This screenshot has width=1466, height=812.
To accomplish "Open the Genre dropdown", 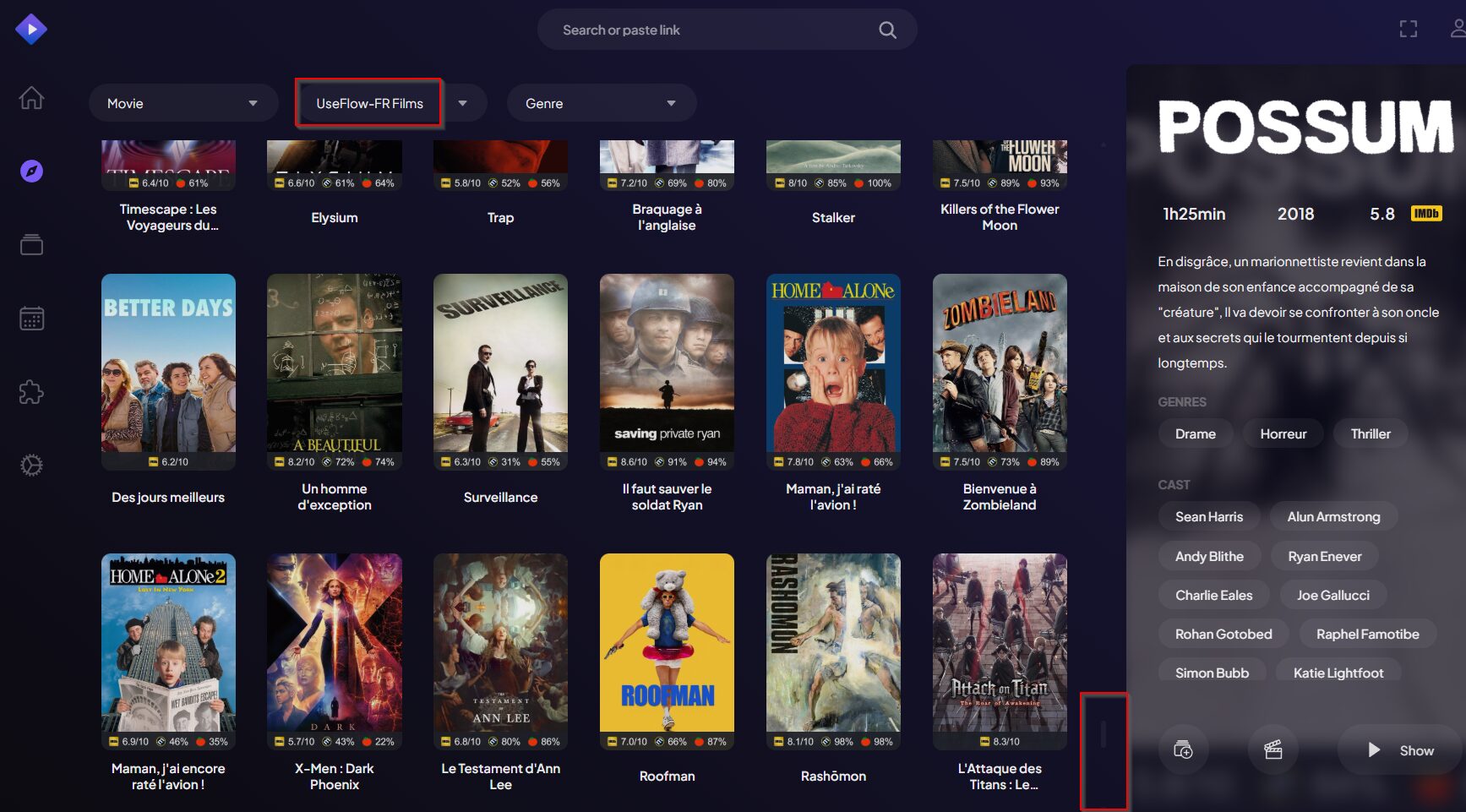I will (x=602, y=103).
